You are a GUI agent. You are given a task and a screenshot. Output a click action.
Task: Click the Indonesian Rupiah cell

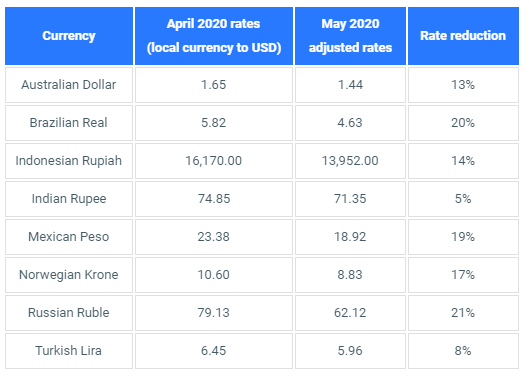coord(69,161)
